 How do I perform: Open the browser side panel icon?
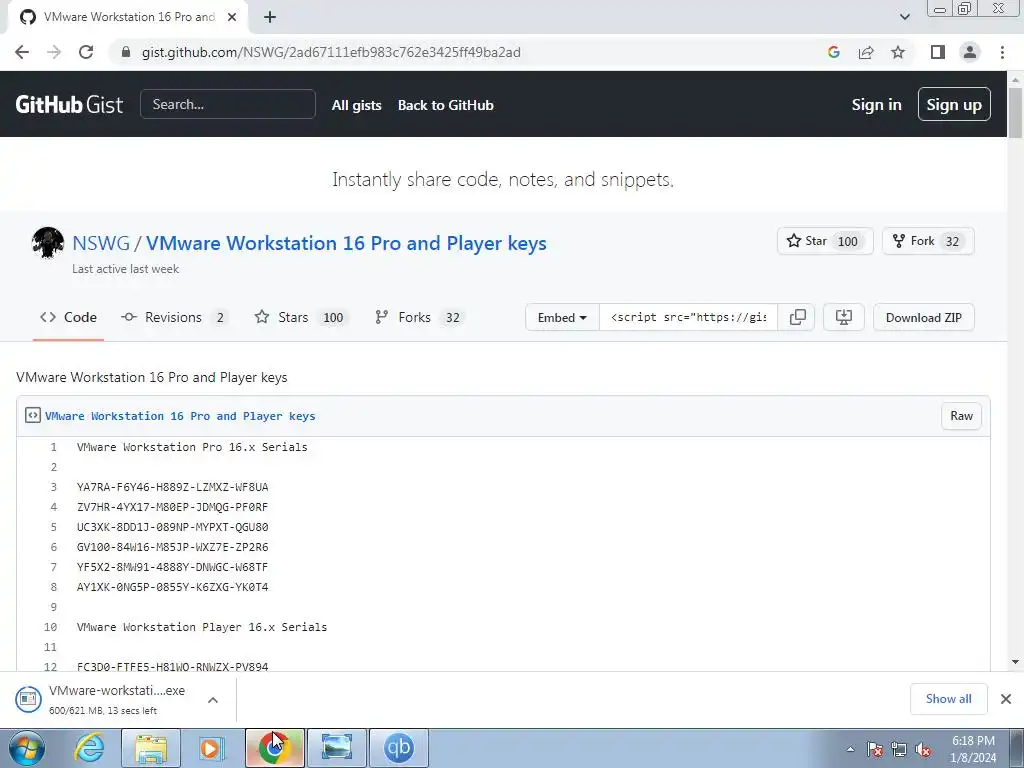point(938,52)
